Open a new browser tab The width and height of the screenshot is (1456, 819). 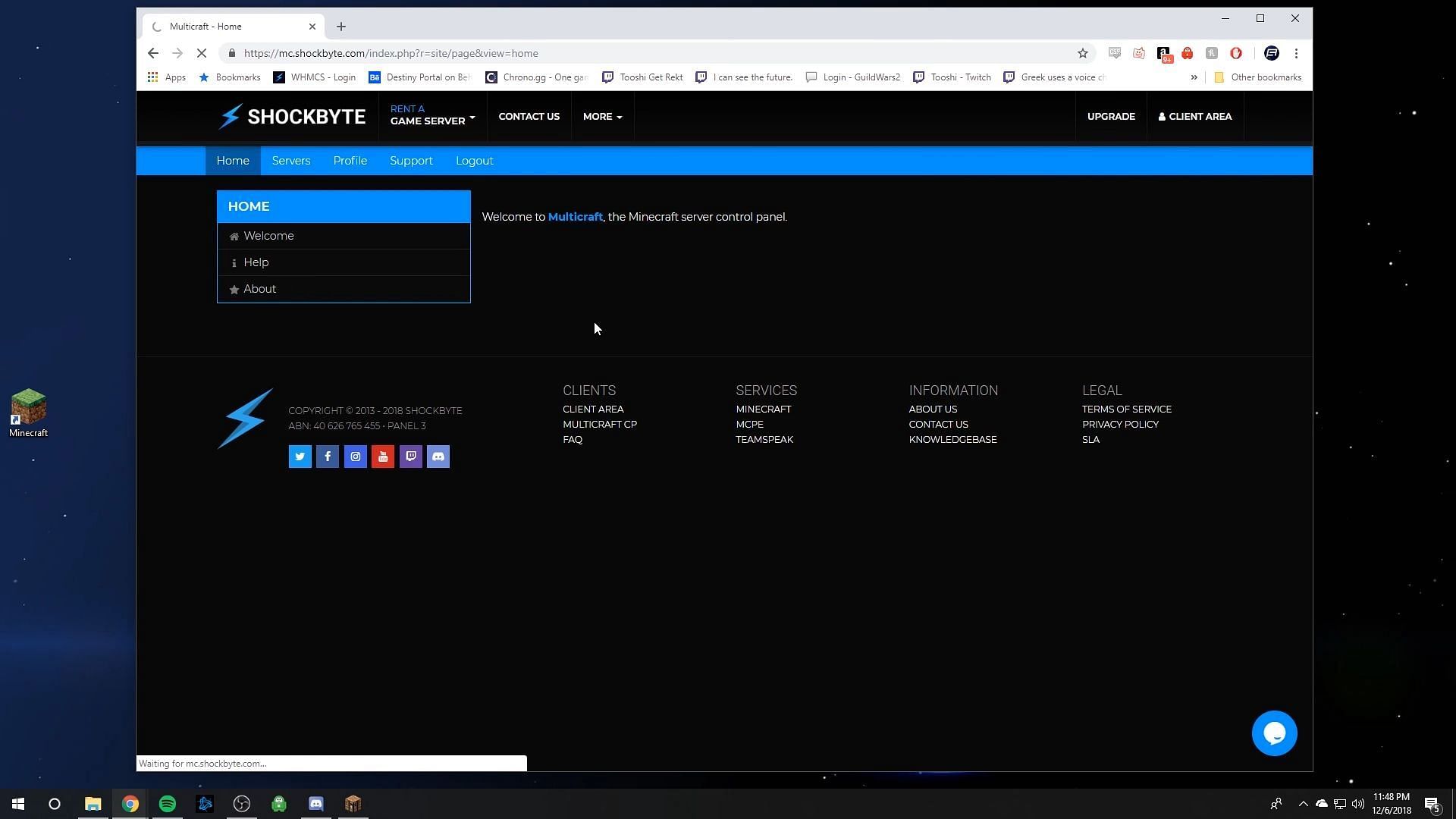341,27
